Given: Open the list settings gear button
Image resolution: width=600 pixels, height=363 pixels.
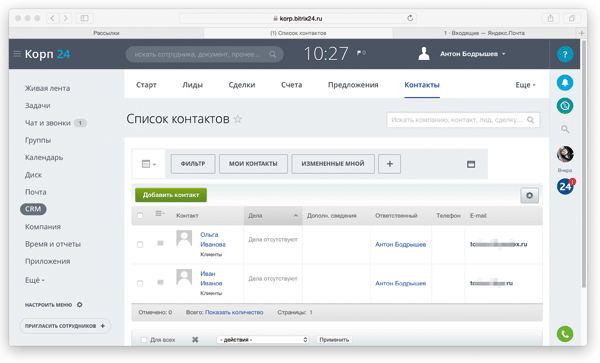Looking at the screenshot, I should click(530, 195).
